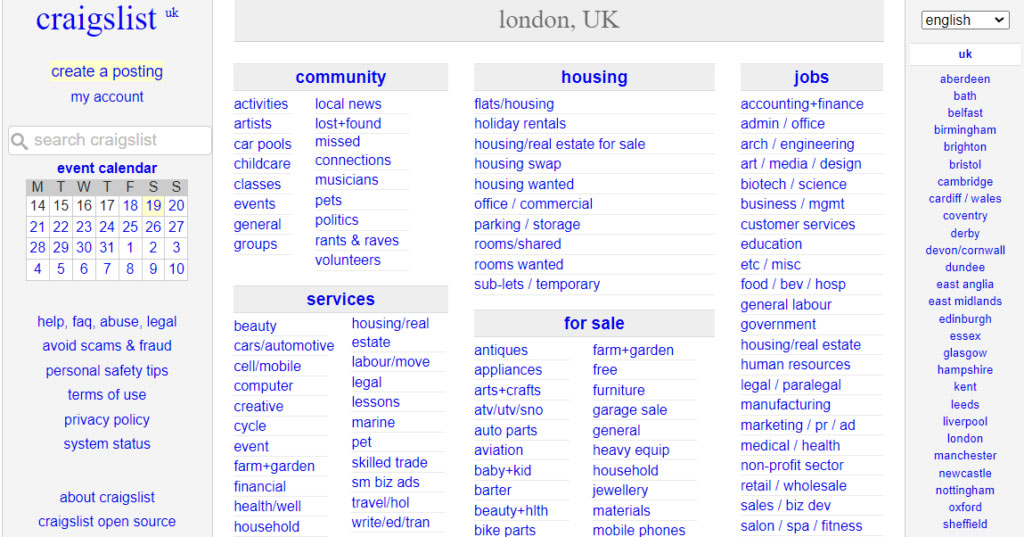
Task: Open the event calendar heading link
Action: pyautogui.click(x=107, y=168)
